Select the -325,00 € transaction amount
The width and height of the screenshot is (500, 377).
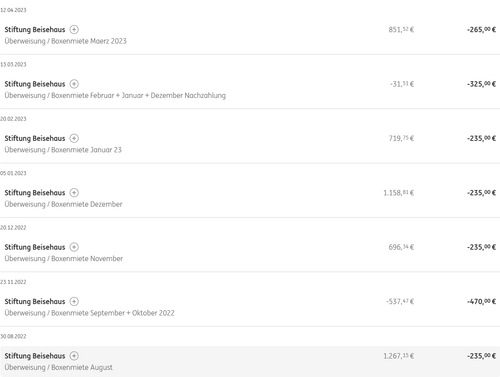(x=481, y=84)
